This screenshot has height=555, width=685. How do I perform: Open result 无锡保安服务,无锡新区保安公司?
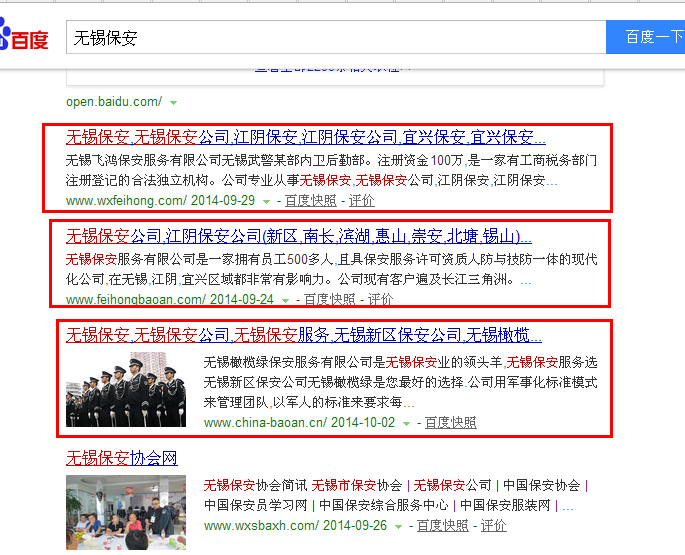tap(304, 335)
